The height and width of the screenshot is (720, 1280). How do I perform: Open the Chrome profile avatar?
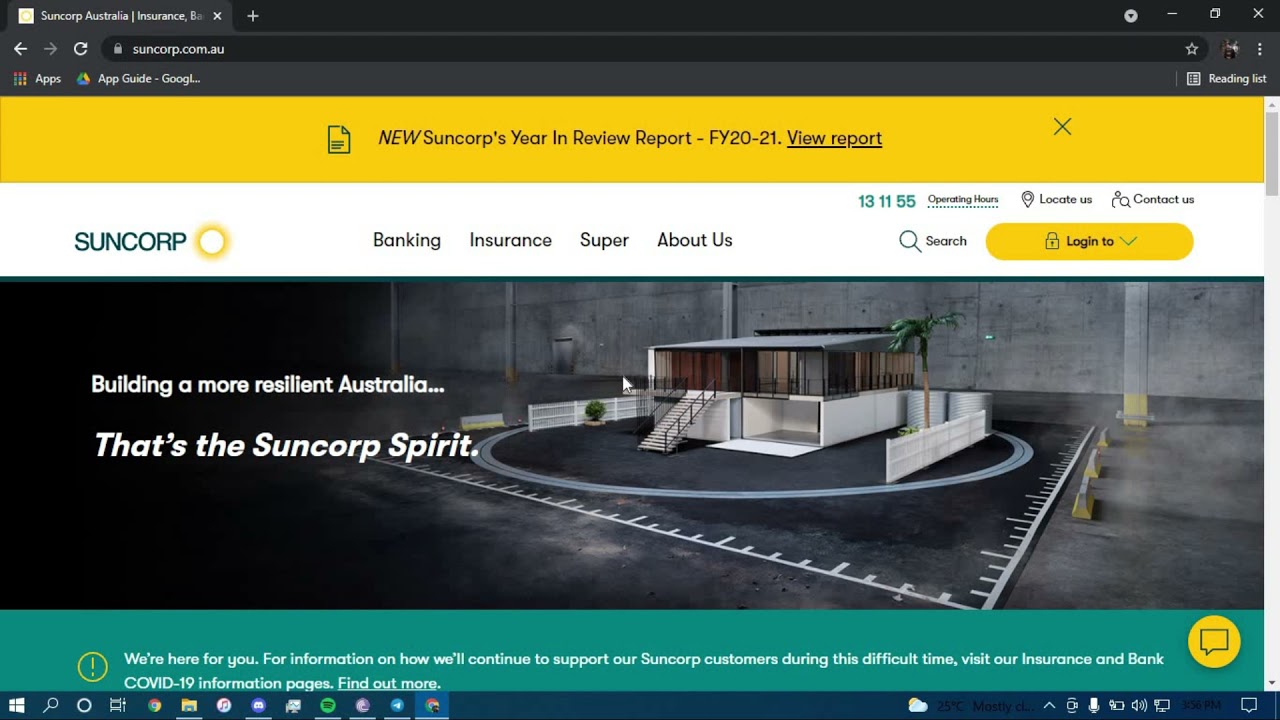tap(1230, 48)
